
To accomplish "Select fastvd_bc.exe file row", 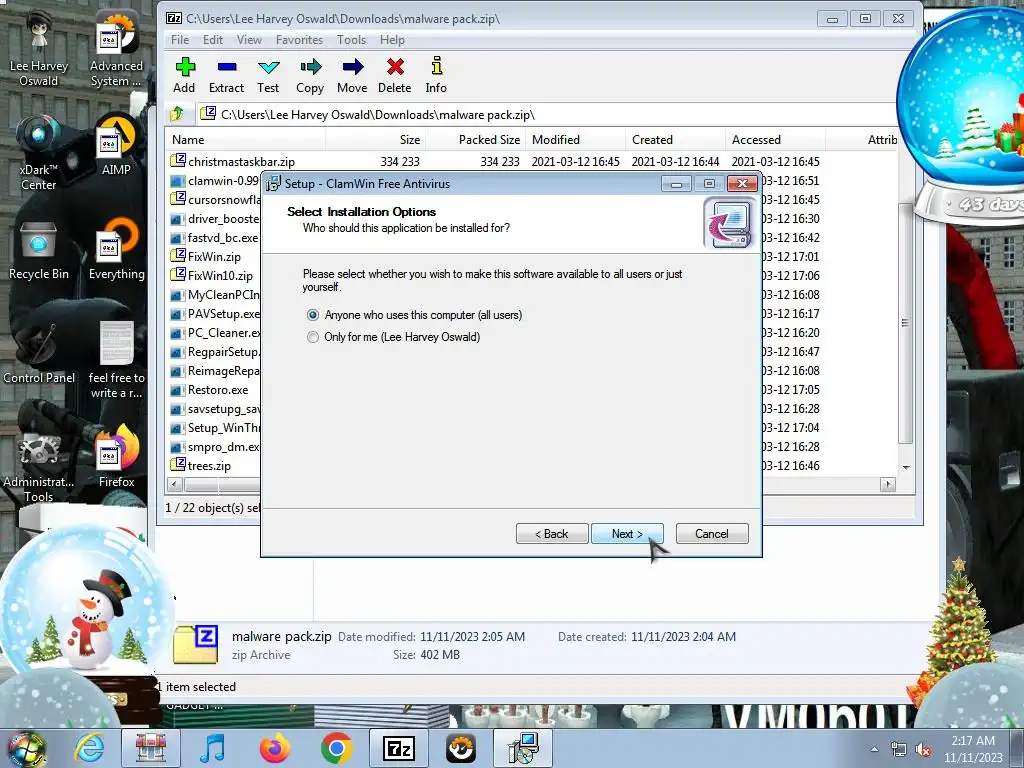I will tap(215, 238).
